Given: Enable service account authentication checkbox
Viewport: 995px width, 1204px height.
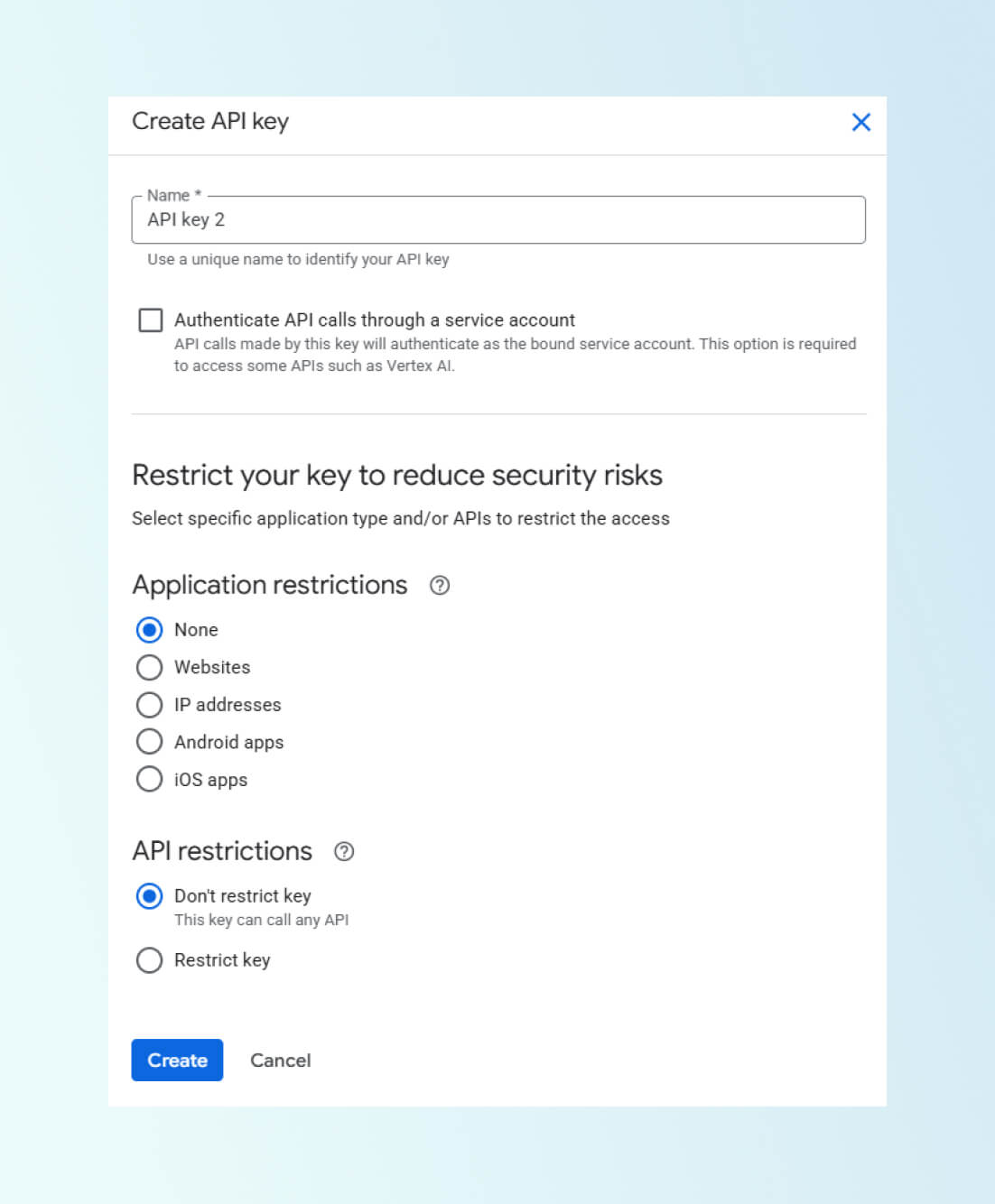Looking at the screenshot, I should click(151, 320).
